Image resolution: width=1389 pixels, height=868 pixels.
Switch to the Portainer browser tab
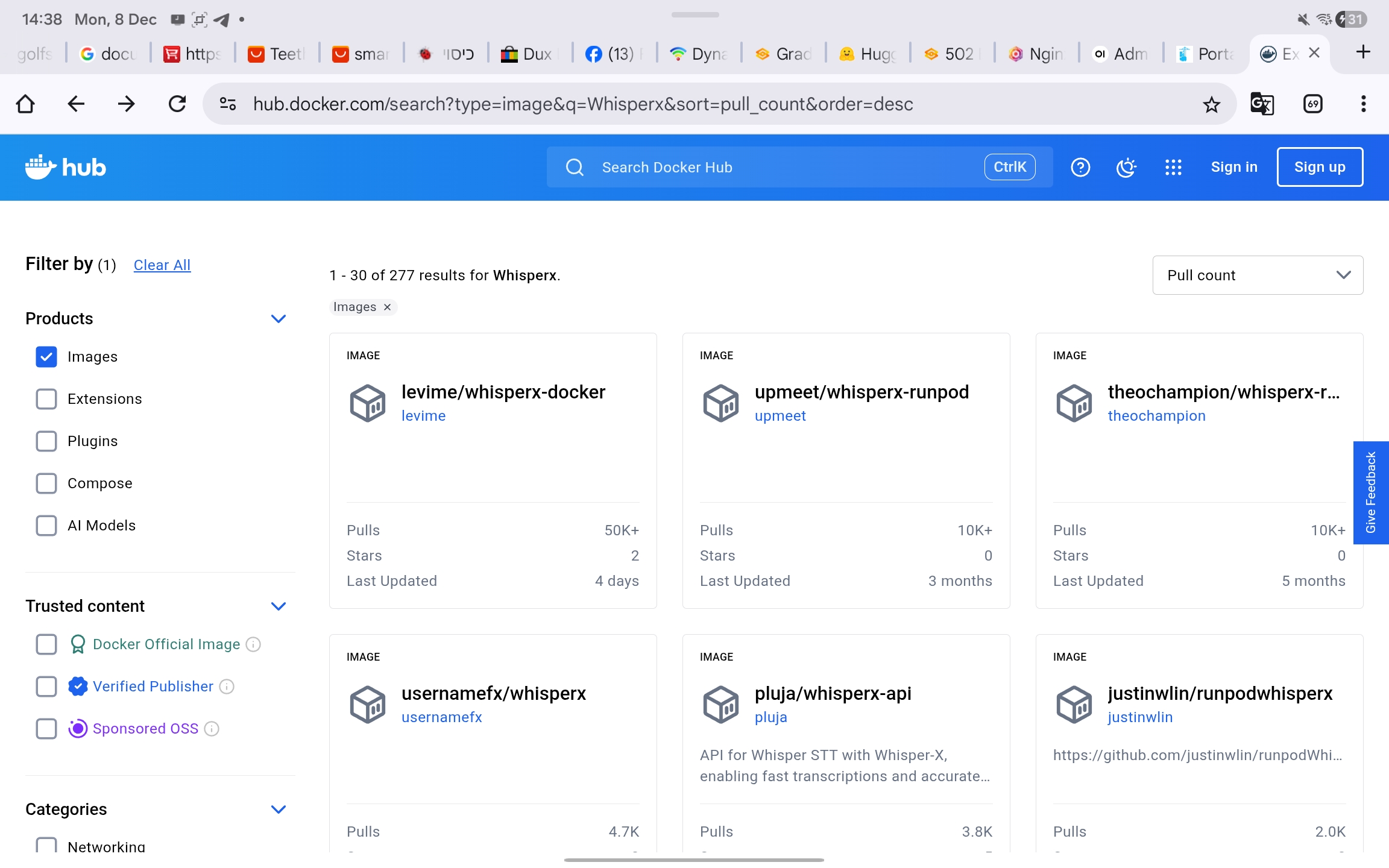[x=1205, y=54]
